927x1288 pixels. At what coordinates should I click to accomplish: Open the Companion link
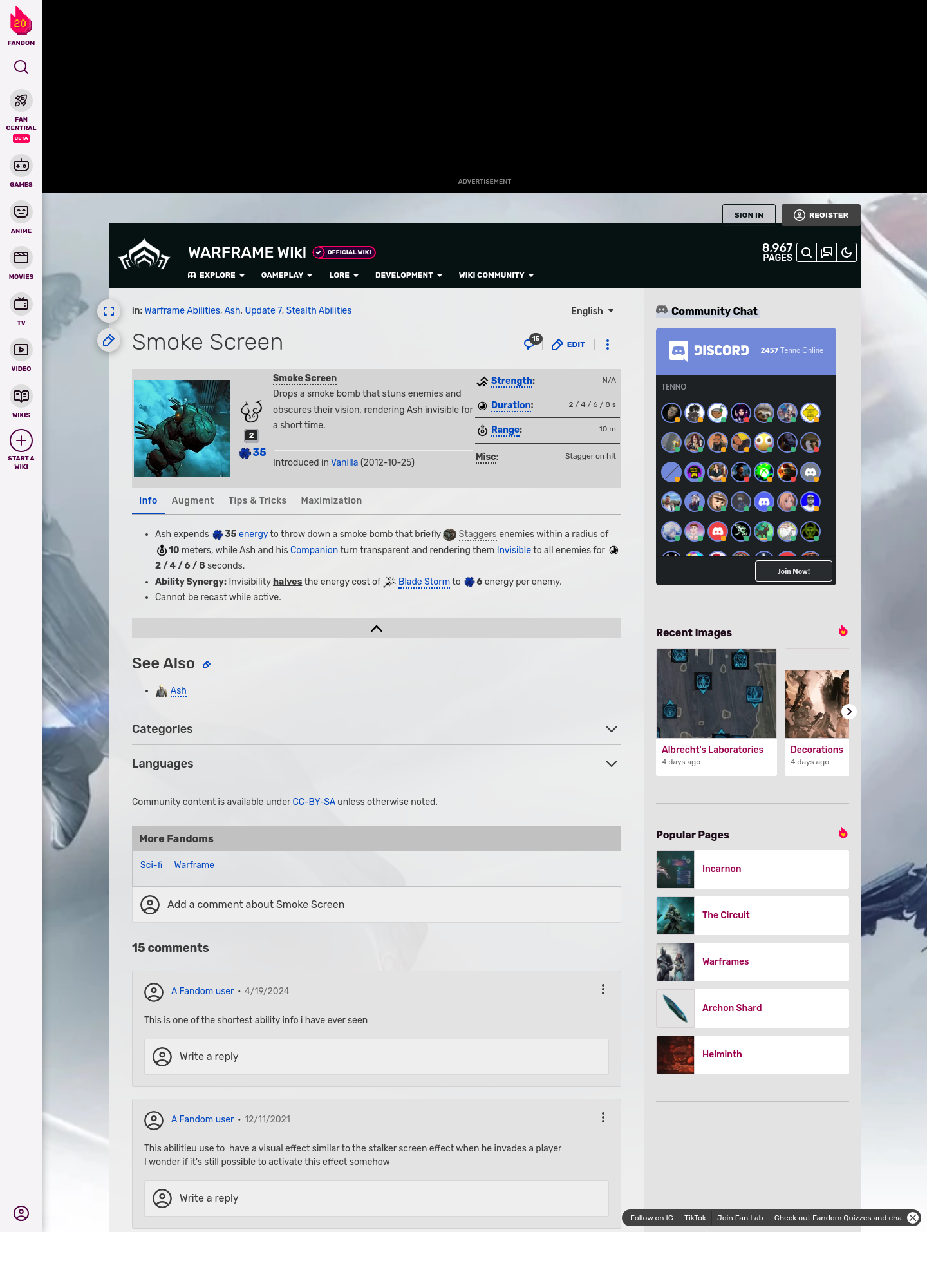(314, 550)
